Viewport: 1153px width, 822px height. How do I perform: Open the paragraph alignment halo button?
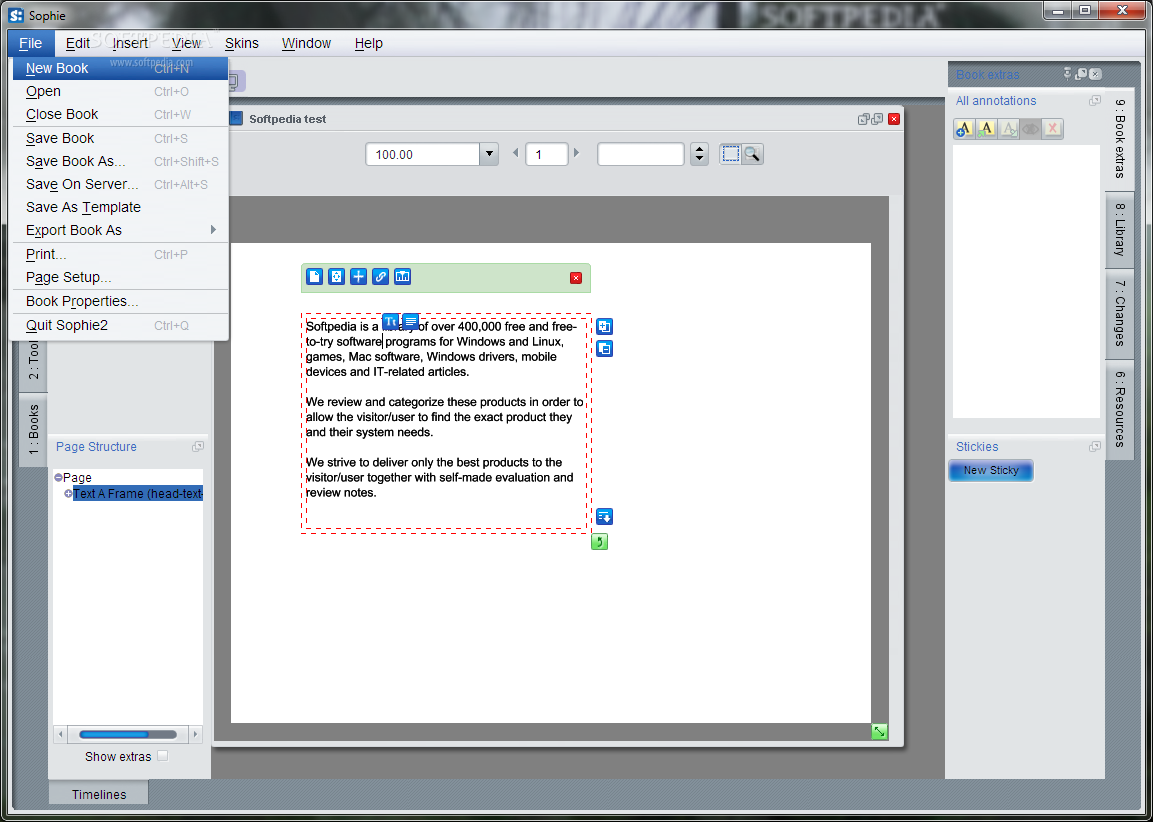point(410,321)
